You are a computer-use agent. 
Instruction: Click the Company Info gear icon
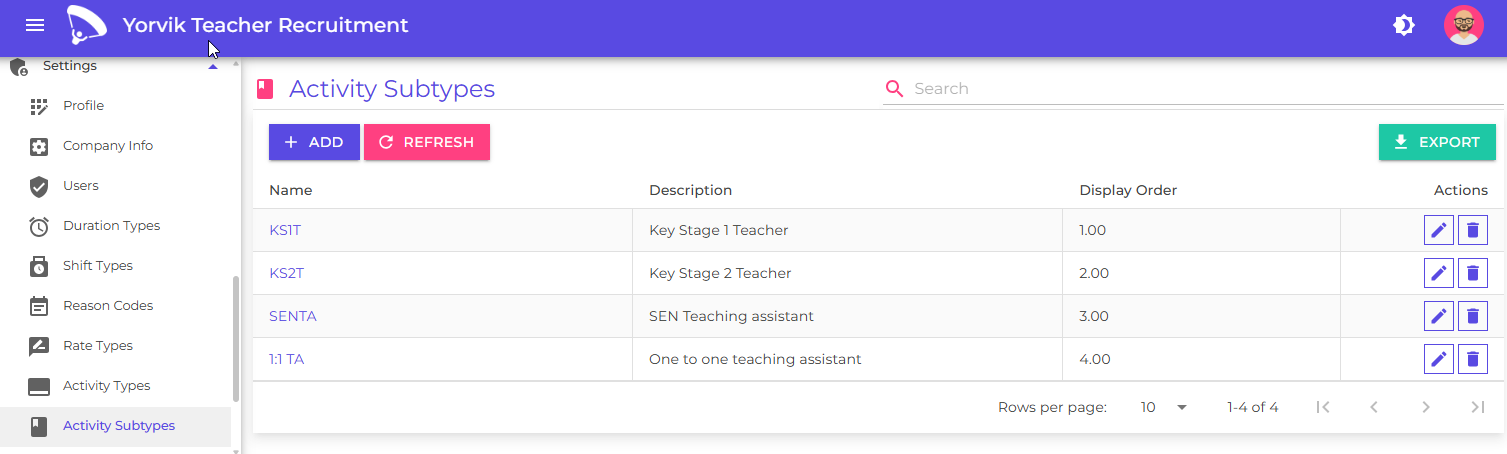point(39,146)
